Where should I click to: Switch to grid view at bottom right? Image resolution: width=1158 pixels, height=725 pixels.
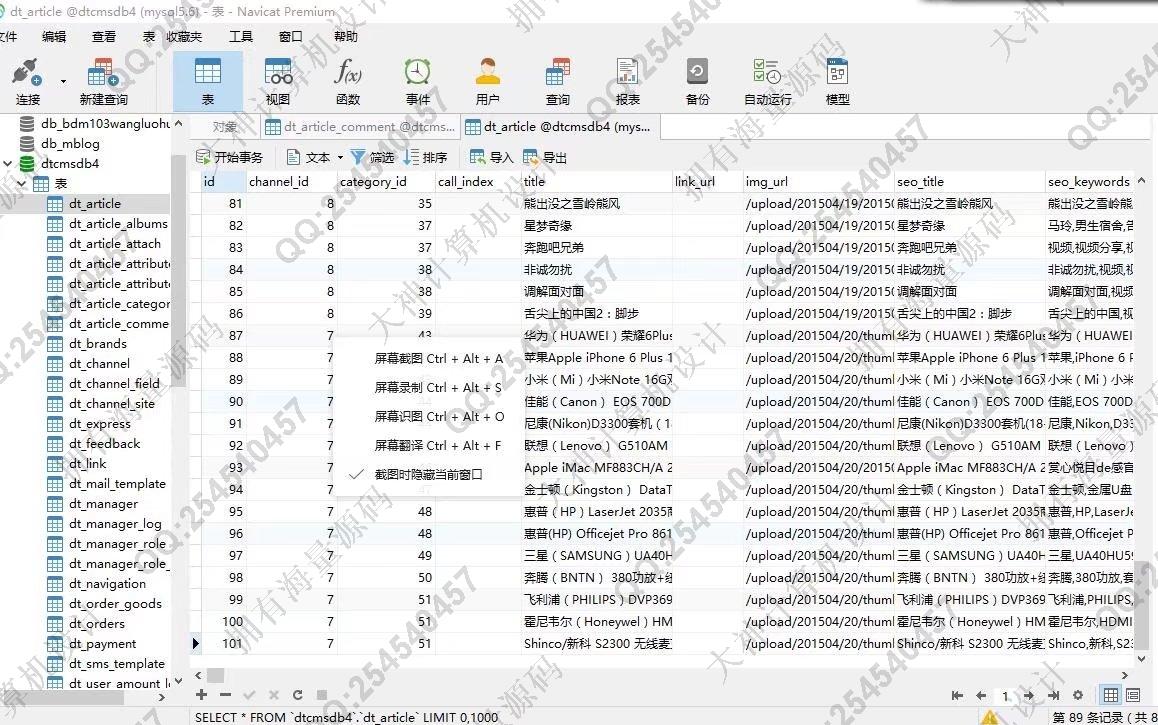(1110, 695)
